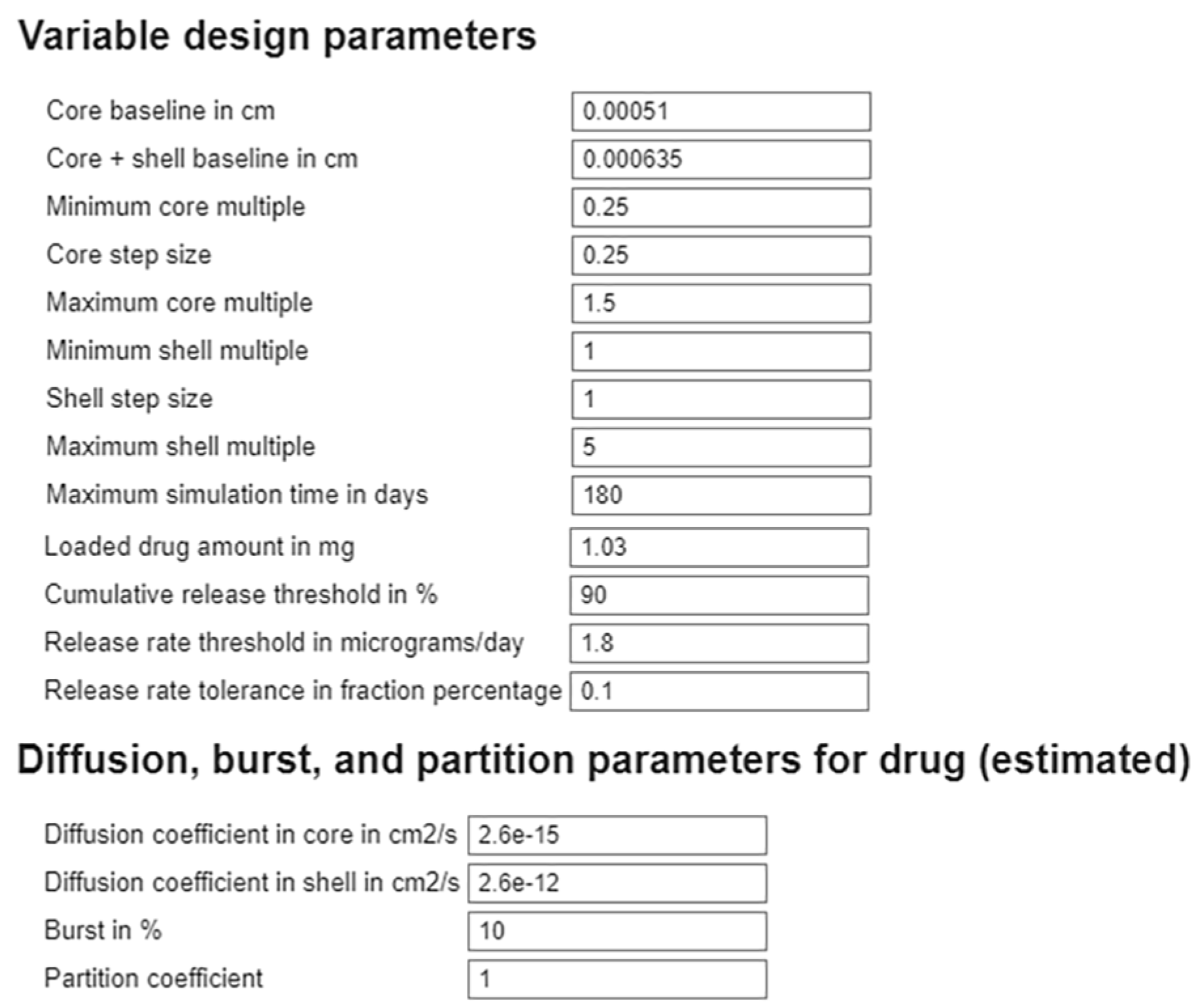Click the Core step size input box
This screenshot has height=1008, width=1198.
pos(721,255)
